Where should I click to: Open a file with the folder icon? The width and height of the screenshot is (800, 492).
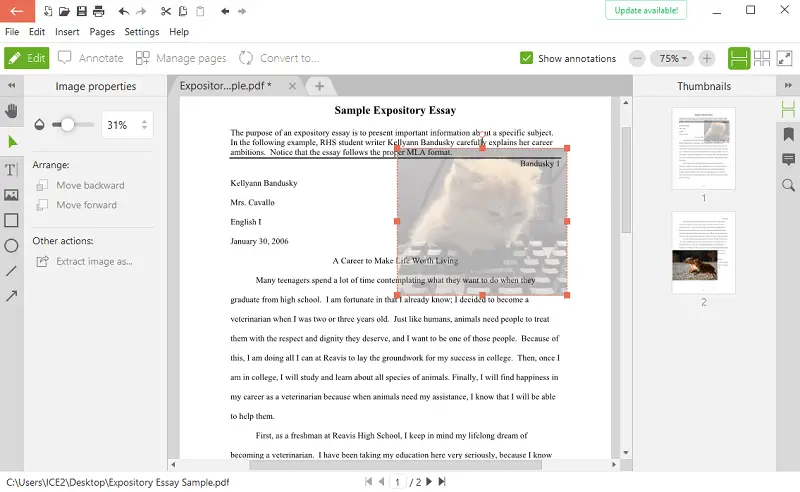point(64,11)
